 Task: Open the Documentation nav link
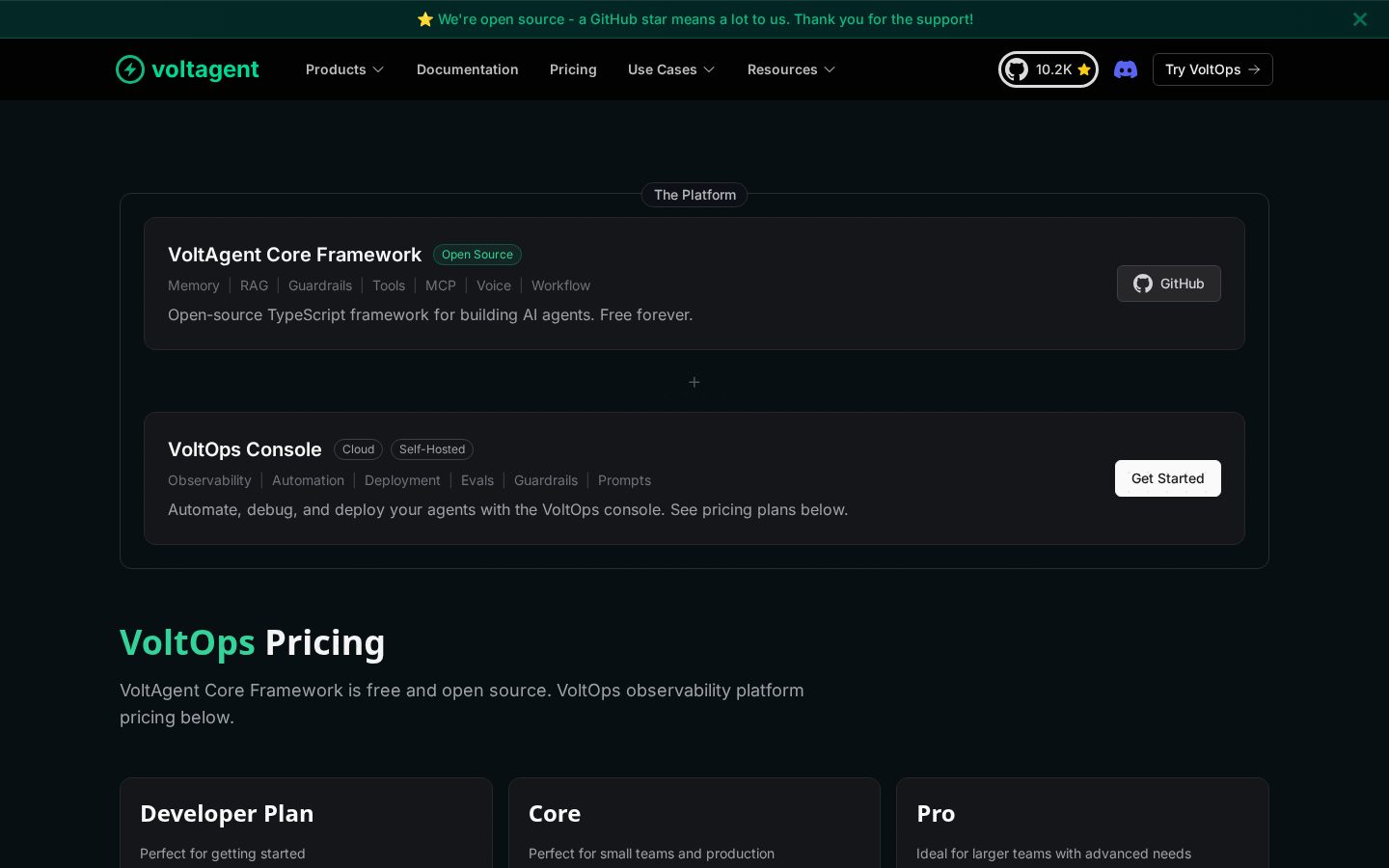point(468,69)
